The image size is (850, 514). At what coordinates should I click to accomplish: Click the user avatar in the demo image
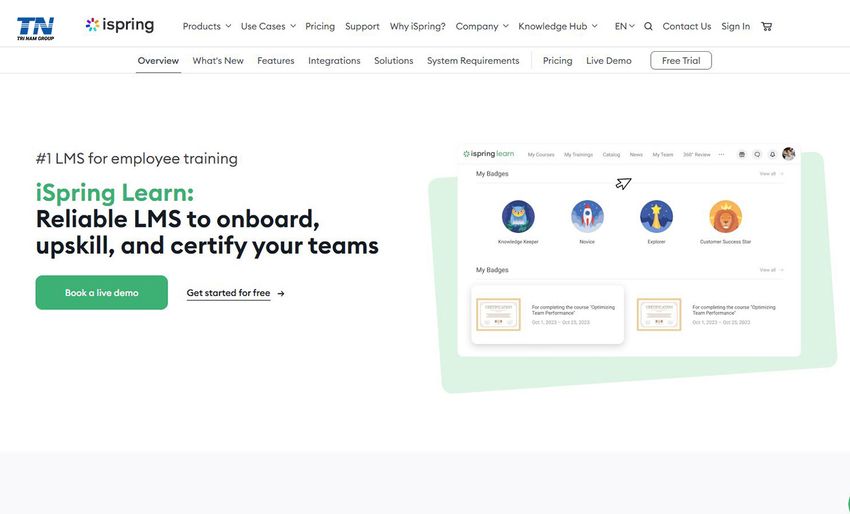(789, 154)
